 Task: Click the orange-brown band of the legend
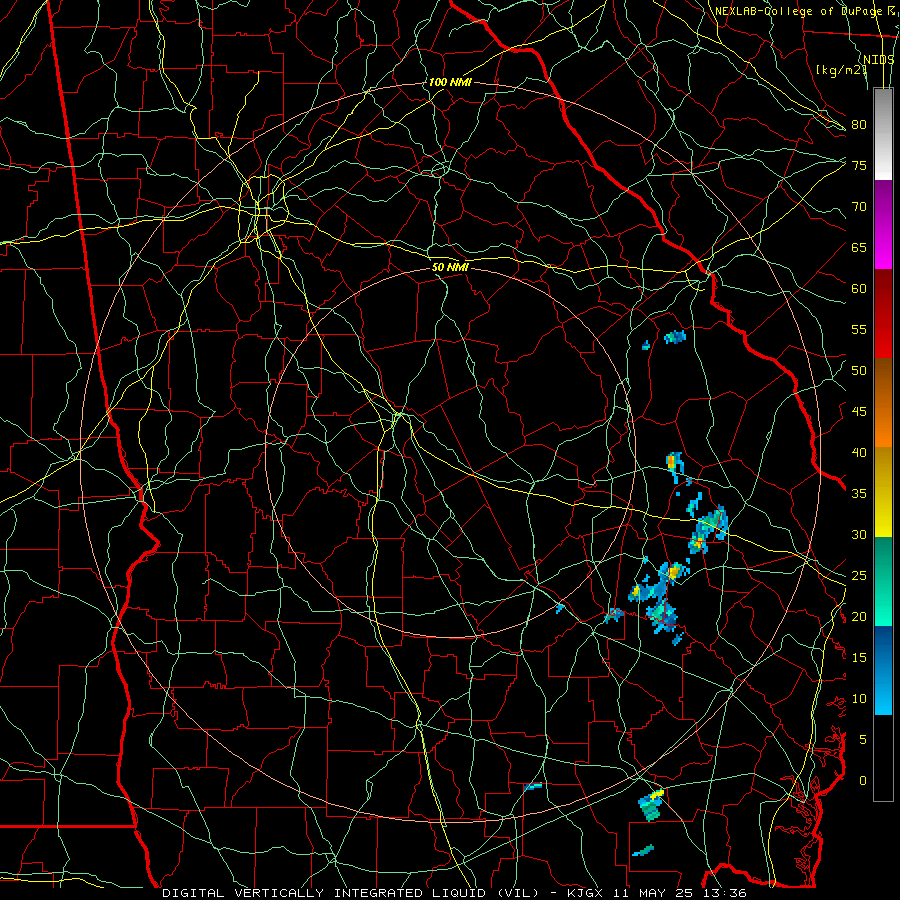883,403
